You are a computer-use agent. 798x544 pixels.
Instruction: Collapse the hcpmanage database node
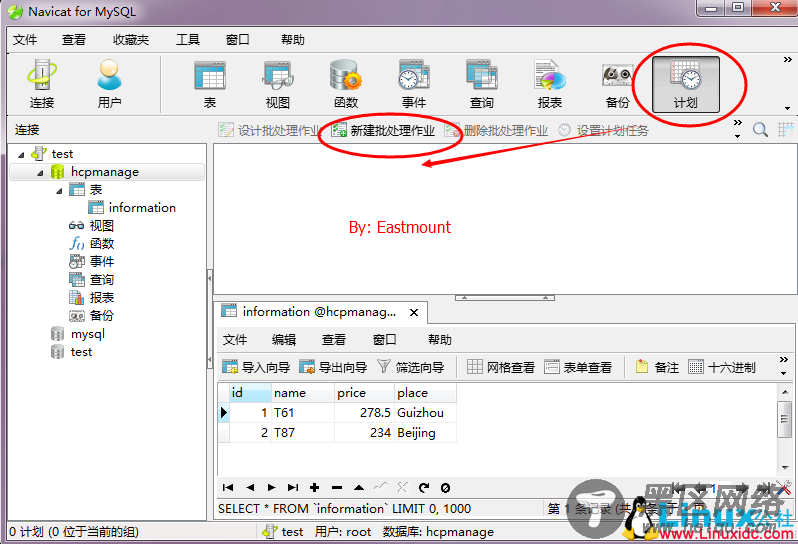pyautogui.click(x=40, y=173)
